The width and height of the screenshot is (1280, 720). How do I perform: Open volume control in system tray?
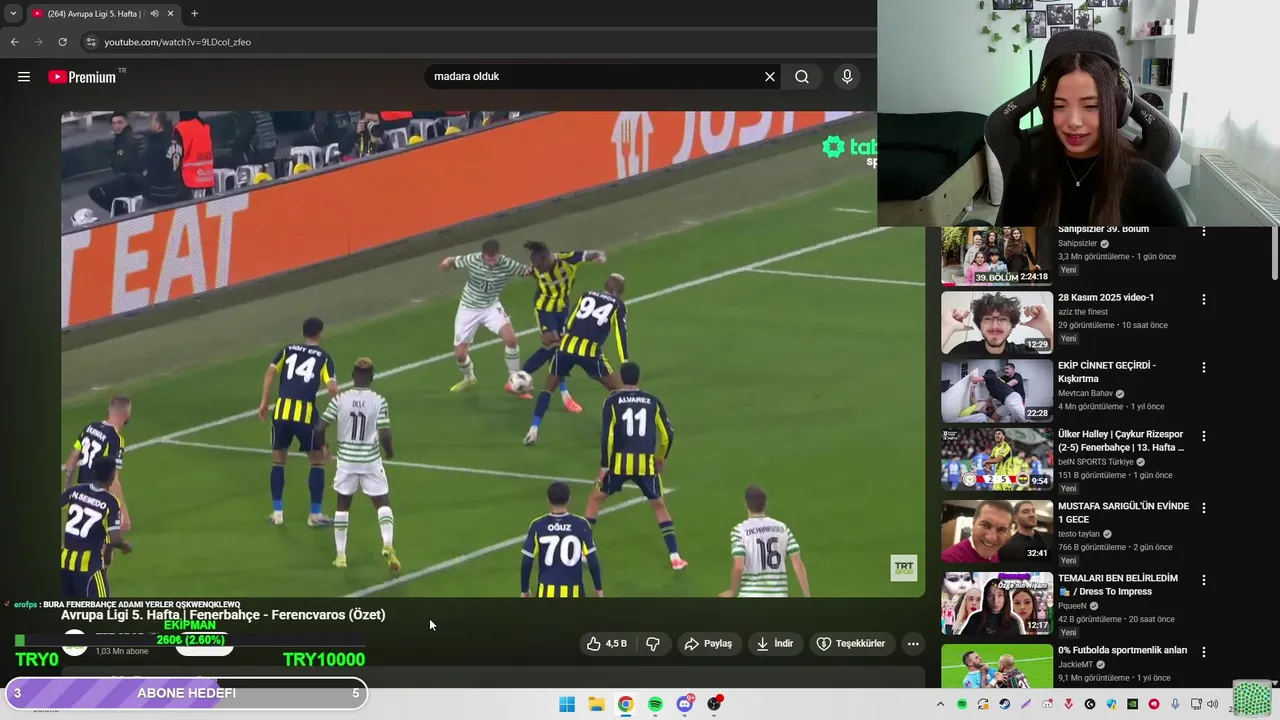coord(1213,704)
